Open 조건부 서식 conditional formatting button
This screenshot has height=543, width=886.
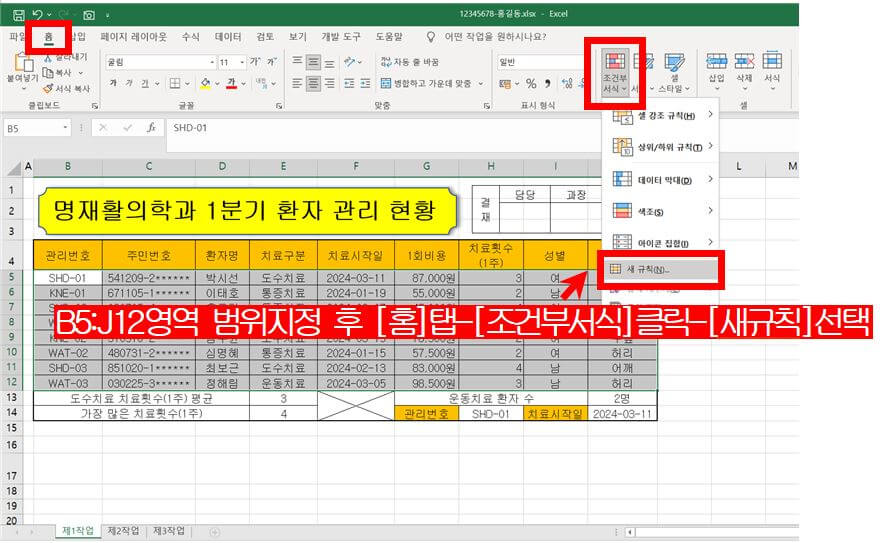(x=615, y=72)
